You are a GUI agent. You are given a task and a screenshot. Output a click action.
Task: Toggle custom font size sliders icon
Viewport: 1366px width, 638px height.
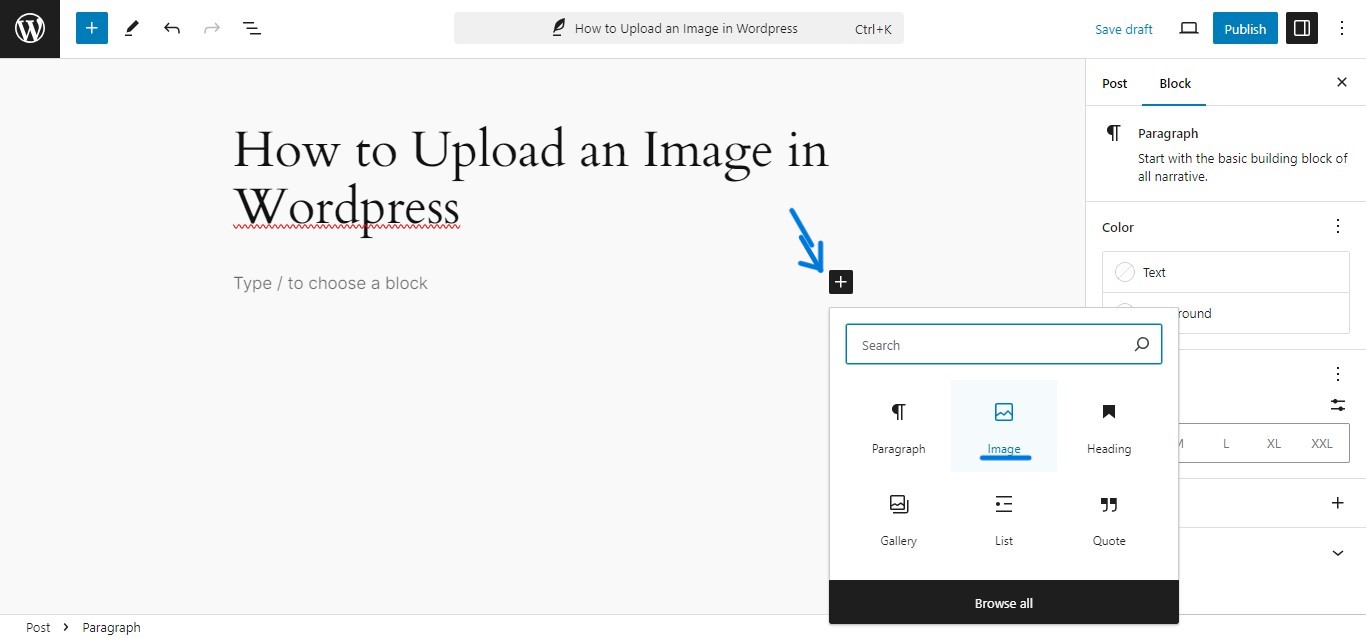1338,405
